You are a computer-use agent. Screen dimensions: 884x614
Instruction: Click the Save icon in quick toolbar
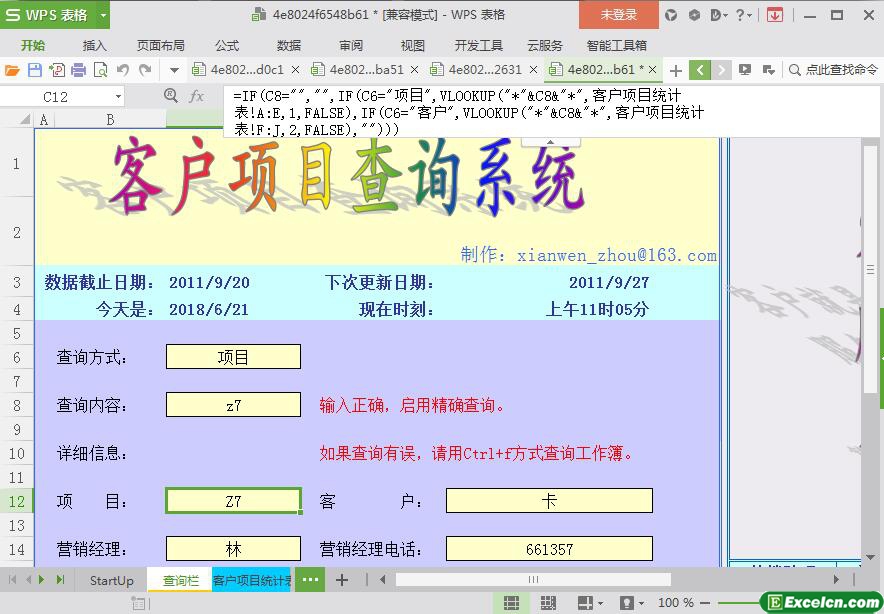coord(34,70)
